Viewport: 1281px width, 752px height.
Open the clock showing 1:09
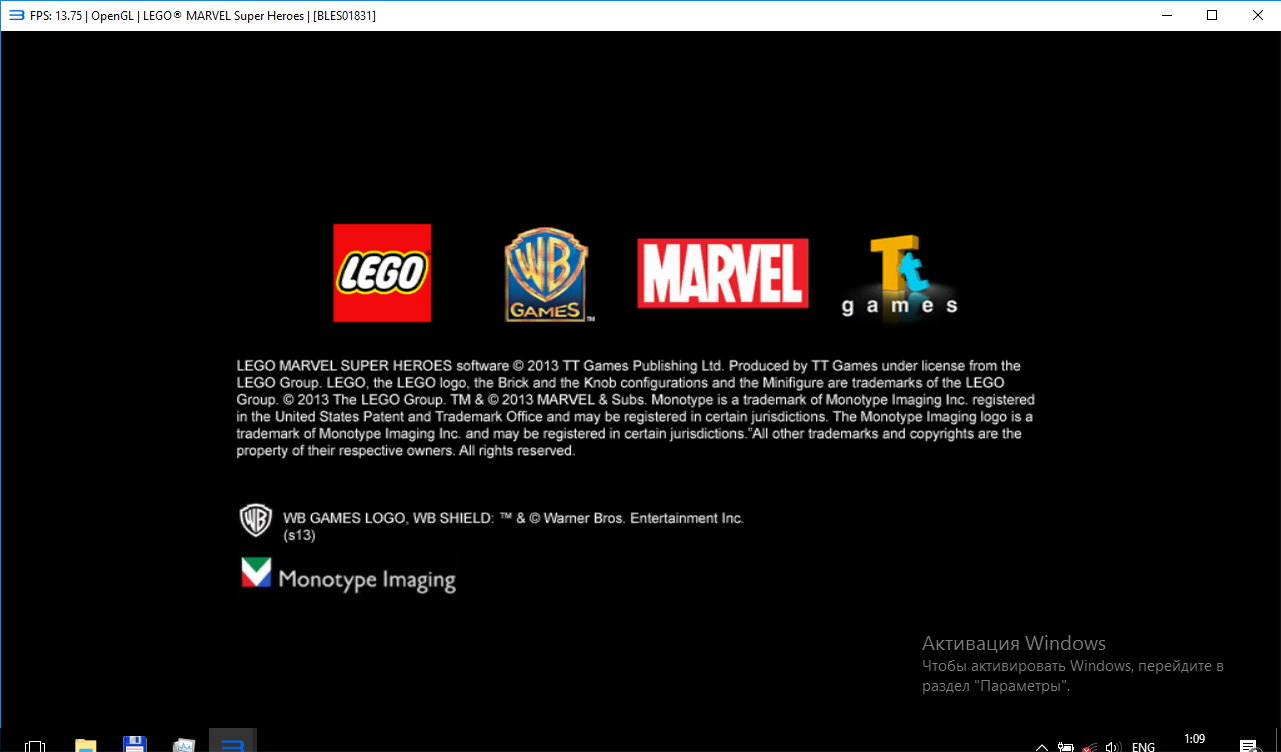[1194, 739]
